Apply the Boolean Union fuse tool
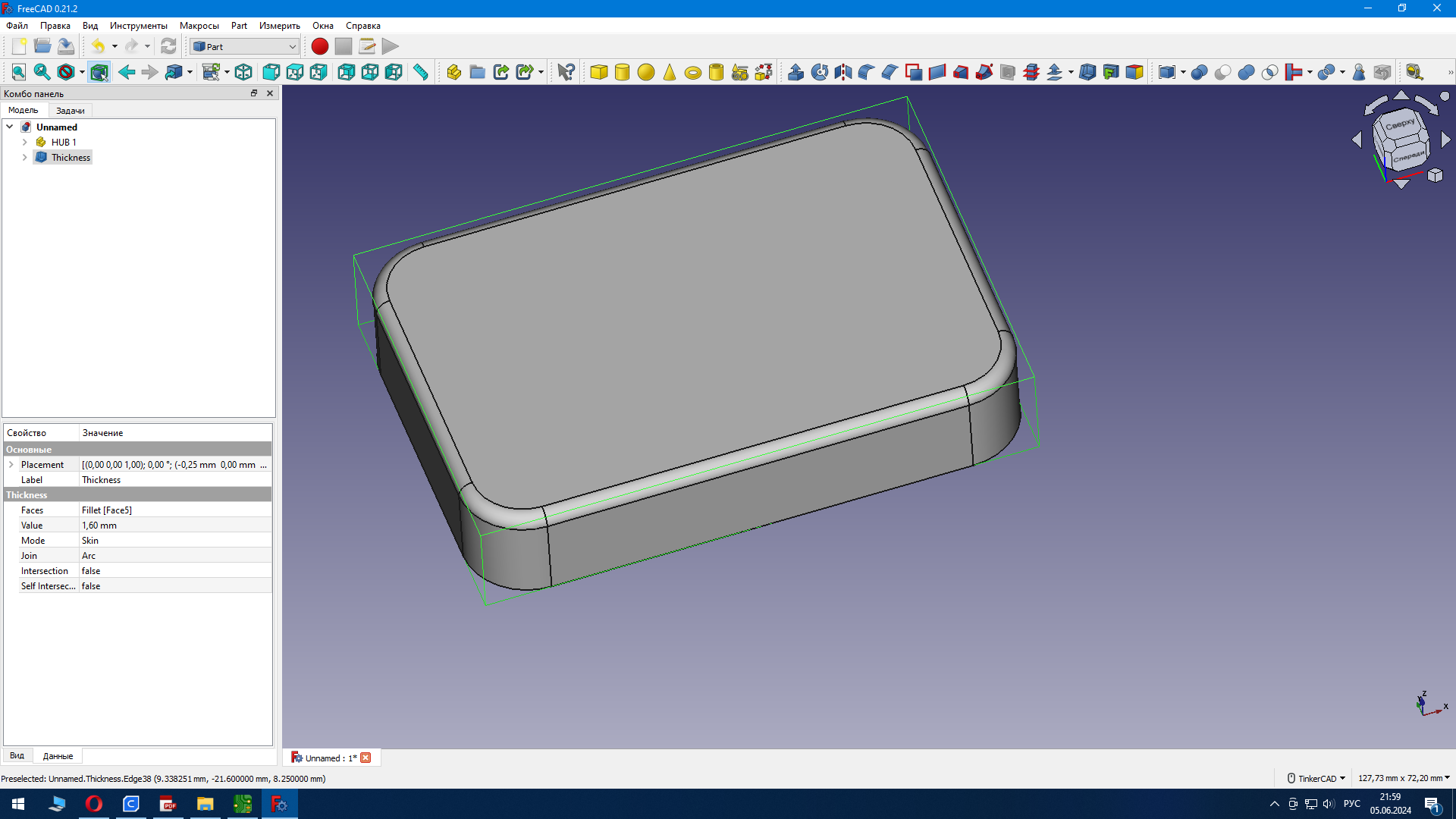Screen dimensions: 1456x819 click(1247, 72)
